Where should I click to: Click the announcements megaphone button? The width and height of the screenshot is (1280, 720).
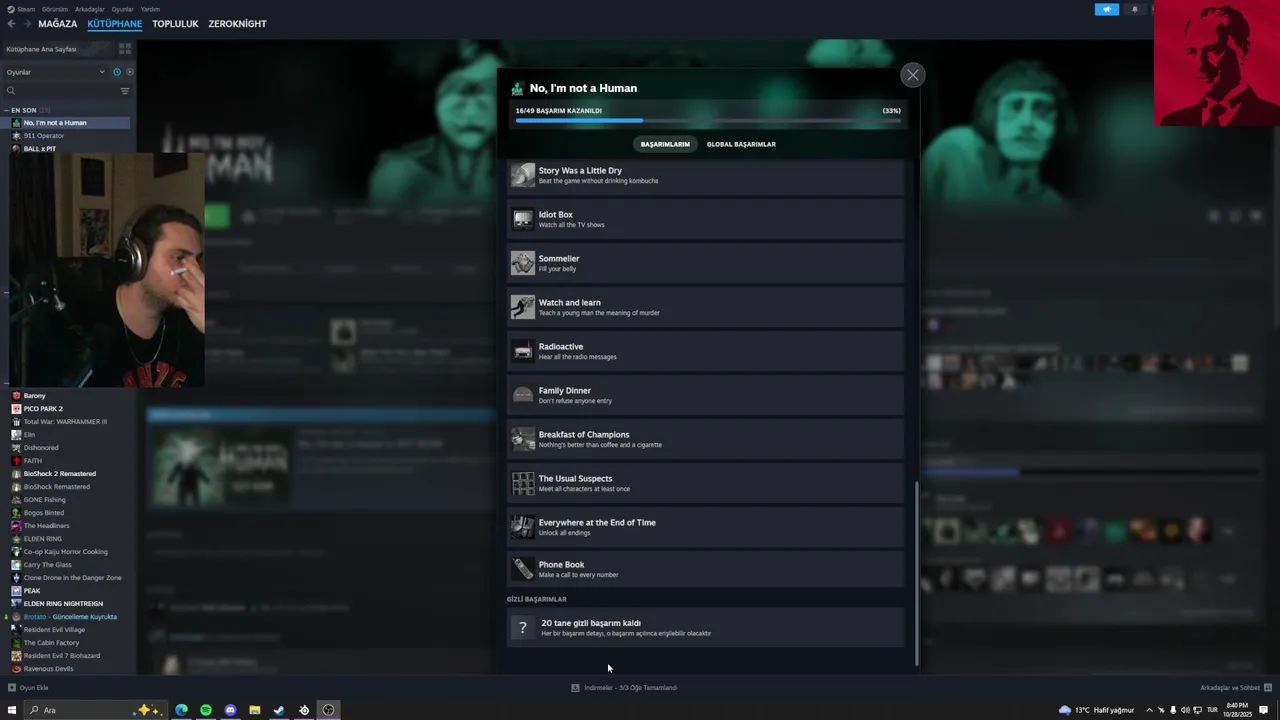(x=1107, y=9)
